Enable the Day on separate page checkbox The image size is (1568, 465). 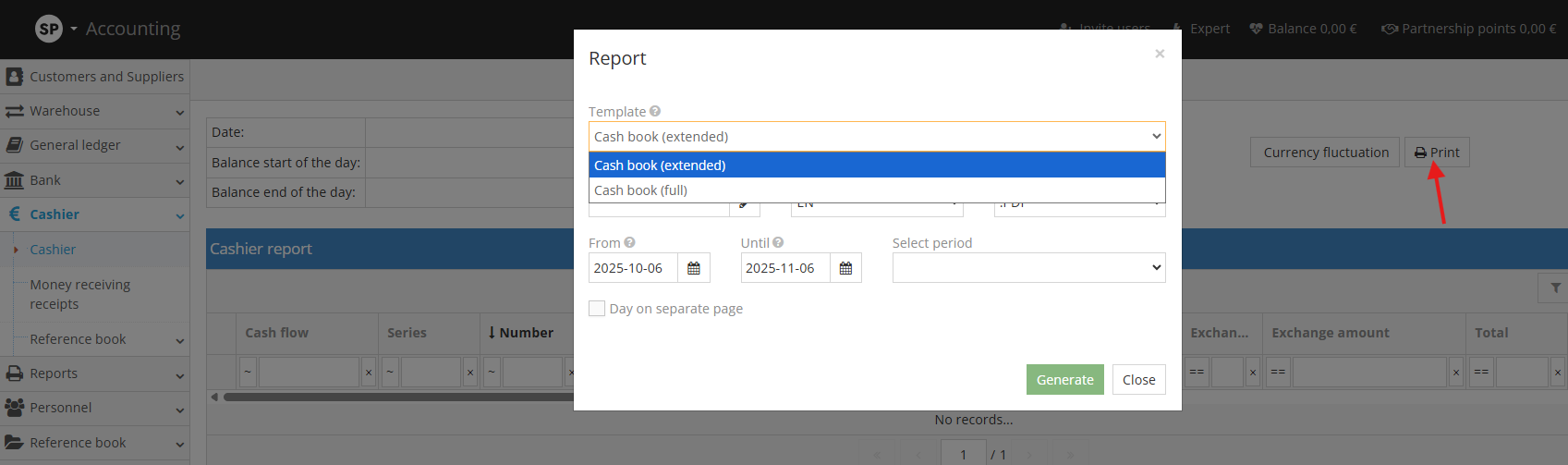(597, 309)
